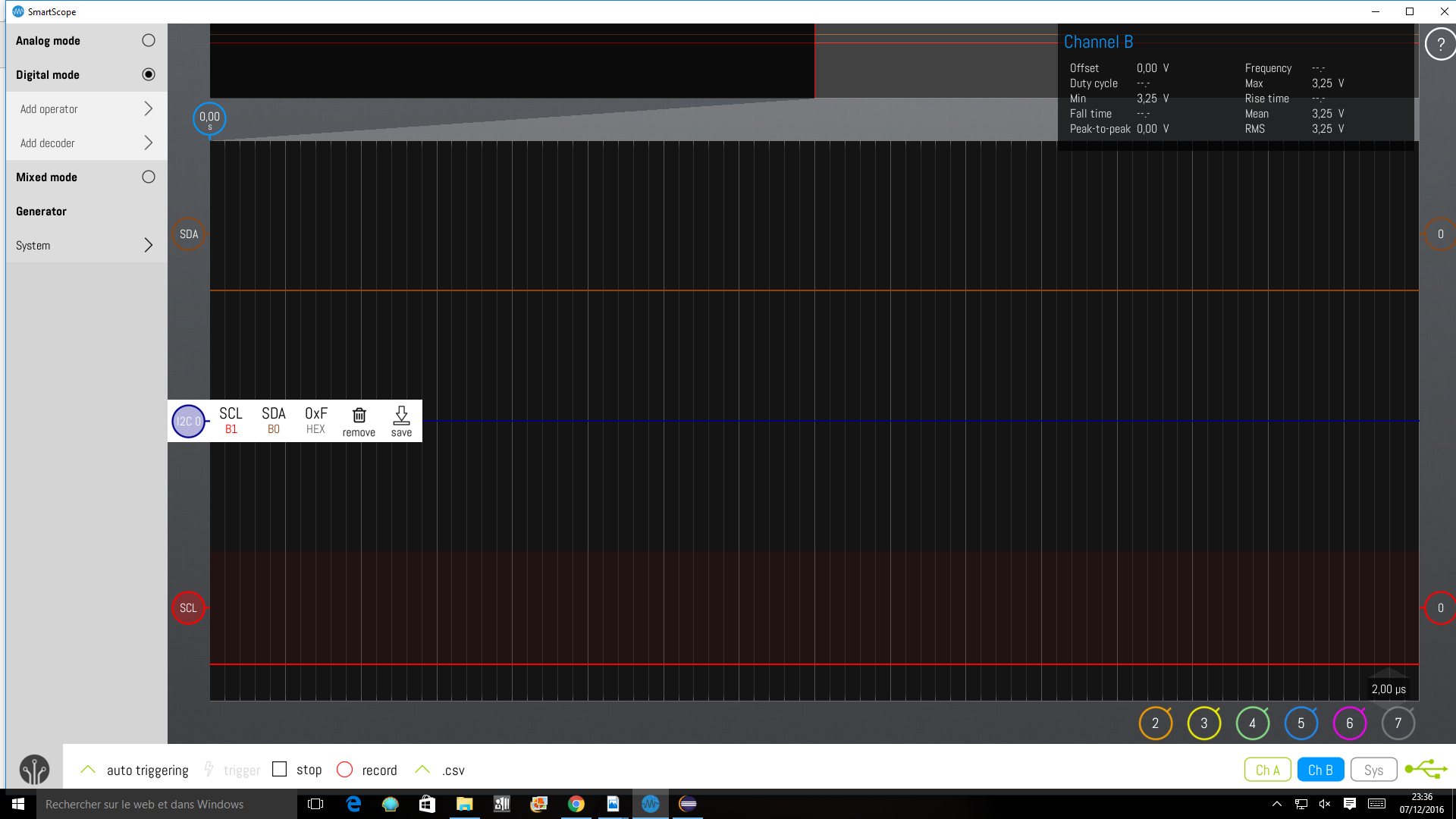
Task: Click the right-side SCL value indicator 0
Action: pos(1440,607)
